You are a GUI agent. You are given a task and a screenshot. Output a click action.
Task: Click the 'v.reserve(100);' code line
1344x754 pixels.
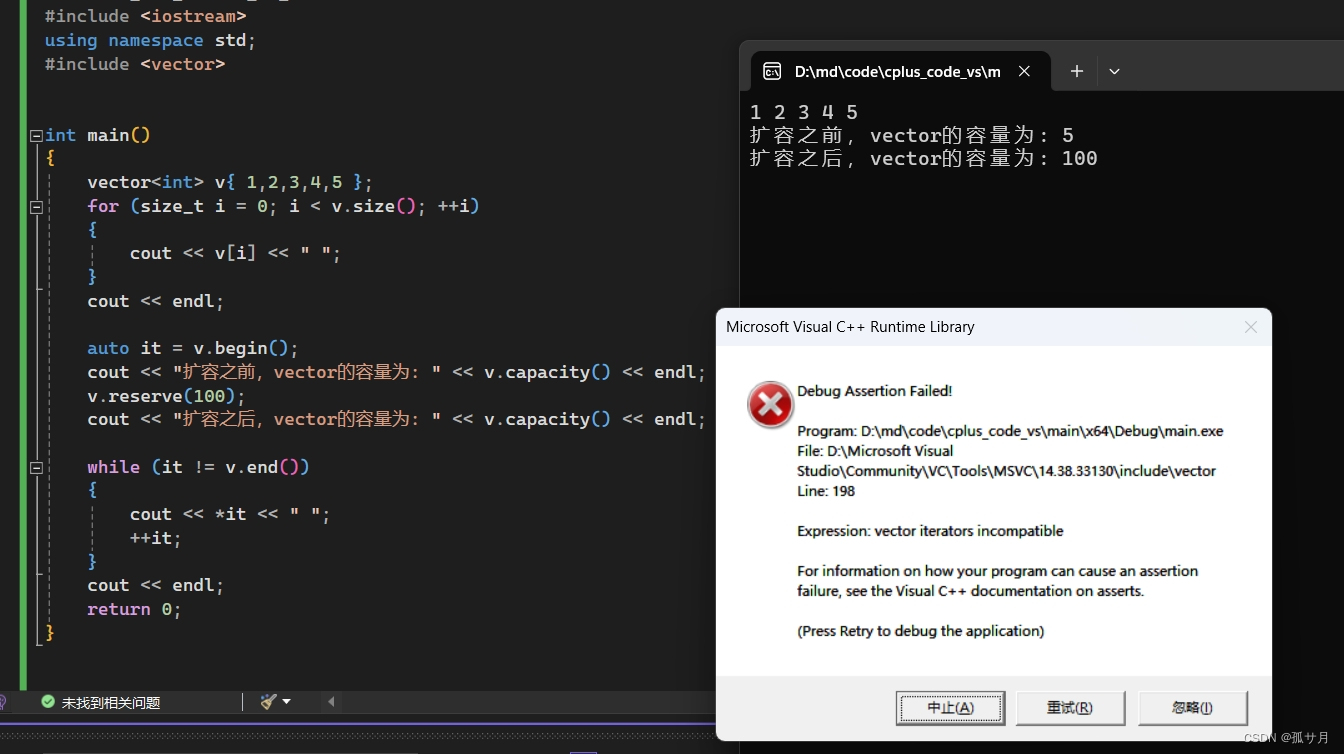pyautogui.click(x=166, y=396)
